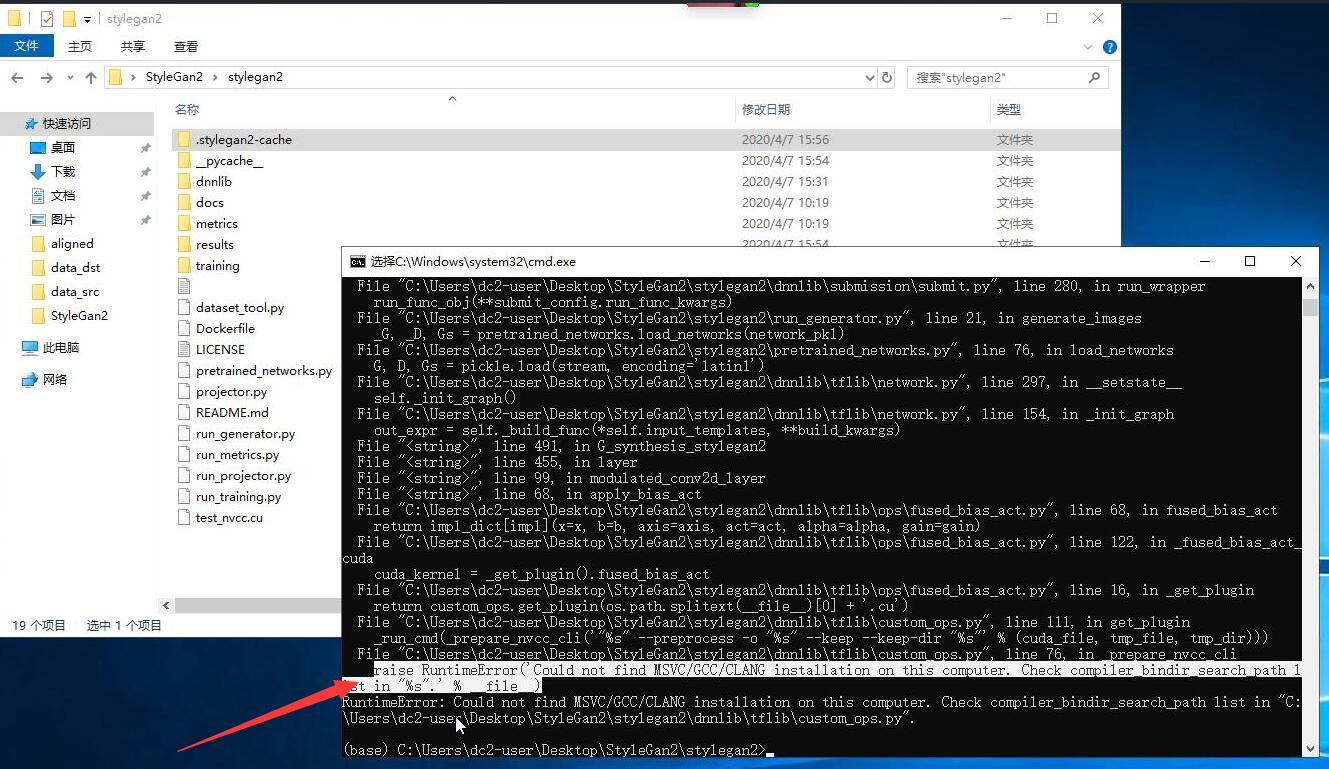Open data_src folder in navigation pane
This screenshot has height=769, width=1329.
[x=75, y=292]
